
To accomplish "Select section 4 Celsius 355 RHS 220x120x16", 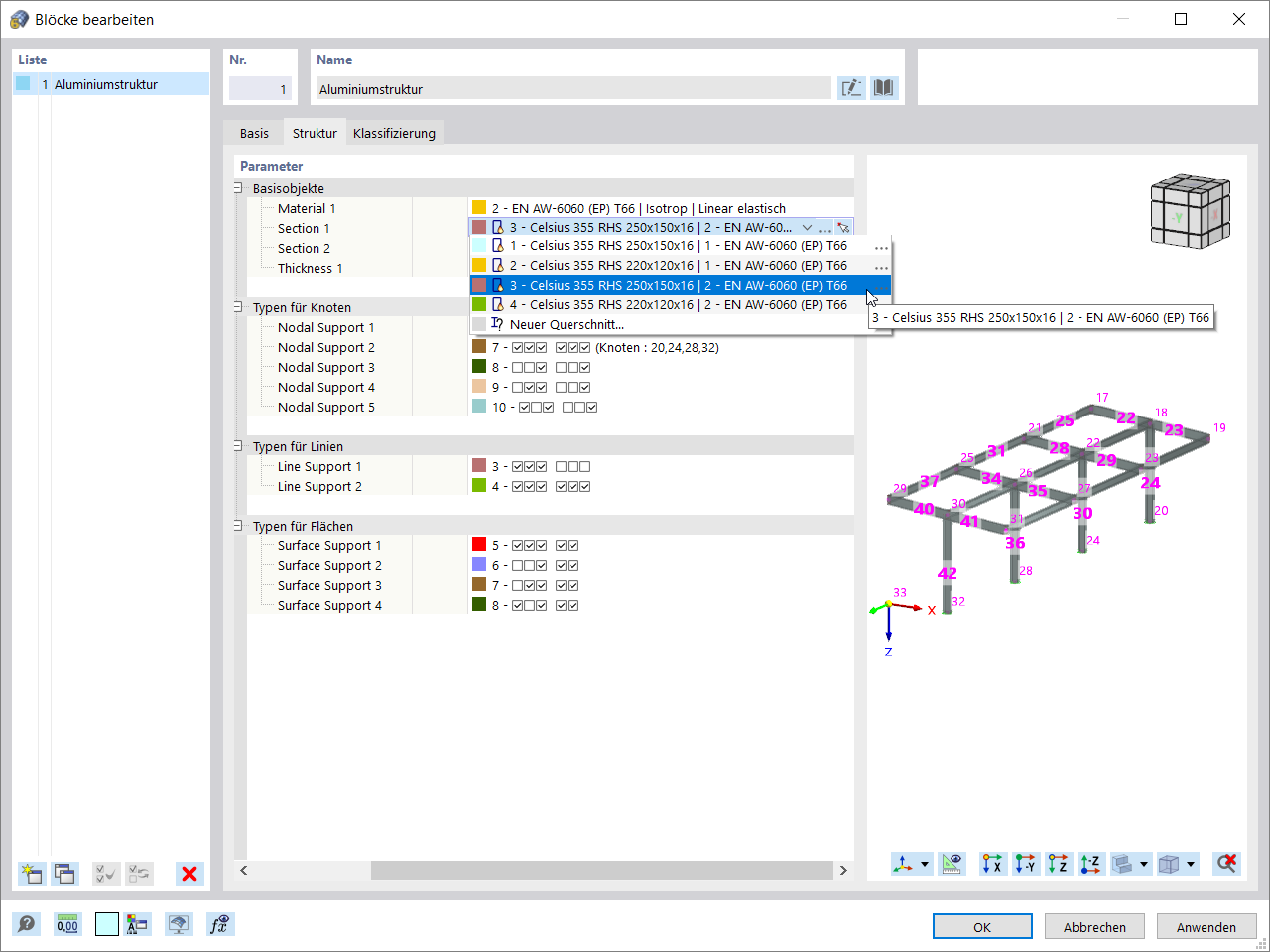I will tap(680, 305).
